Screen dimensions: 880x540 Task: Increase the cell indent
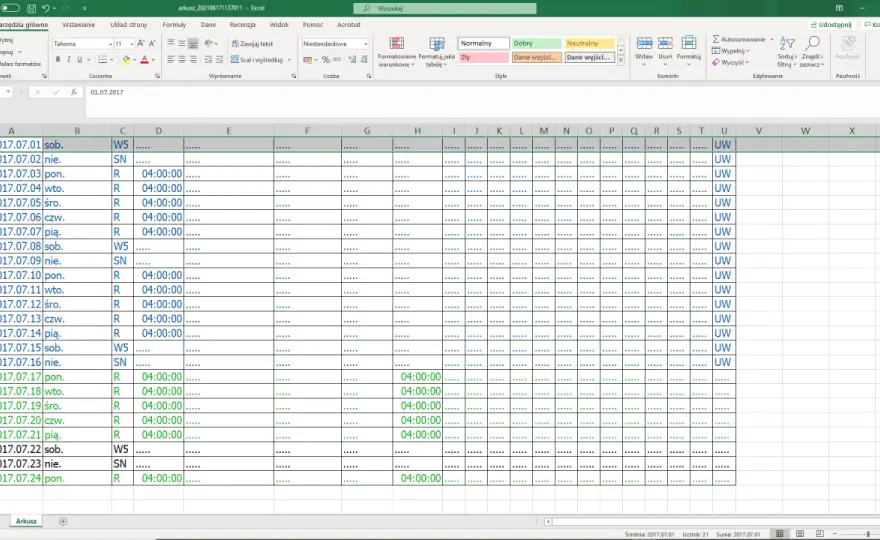[219, 60]
